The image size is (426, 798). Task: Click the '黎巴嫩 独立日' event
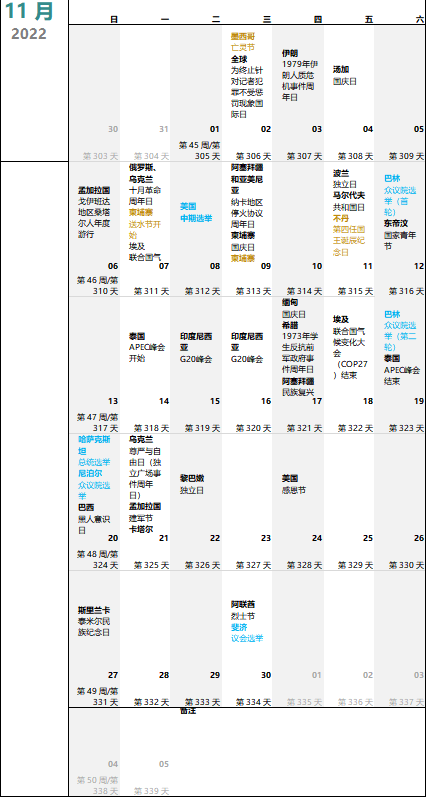[192, 484]
